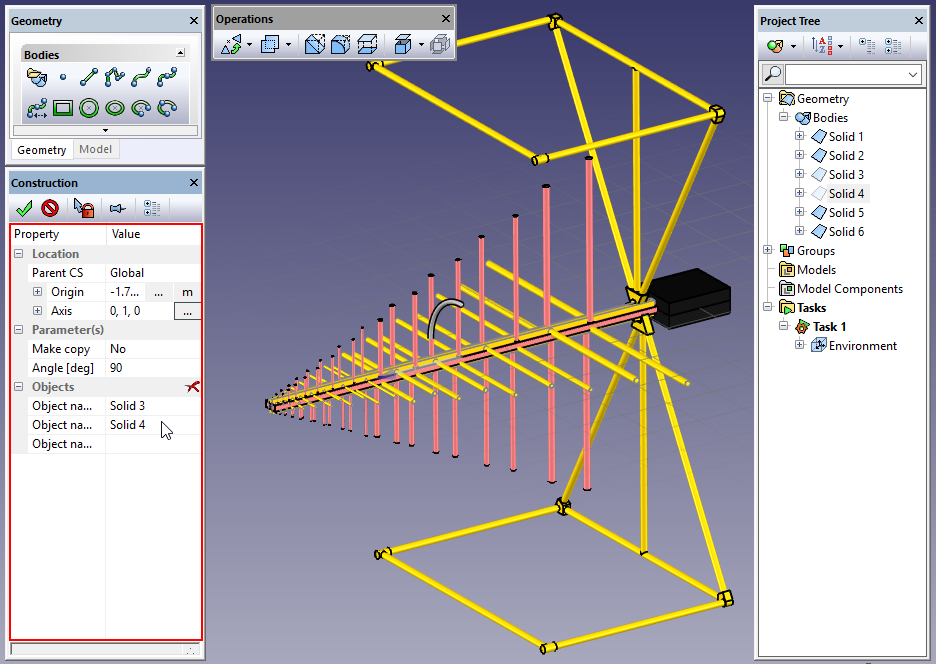Switch to the Model tab

[x=96, y=149]
